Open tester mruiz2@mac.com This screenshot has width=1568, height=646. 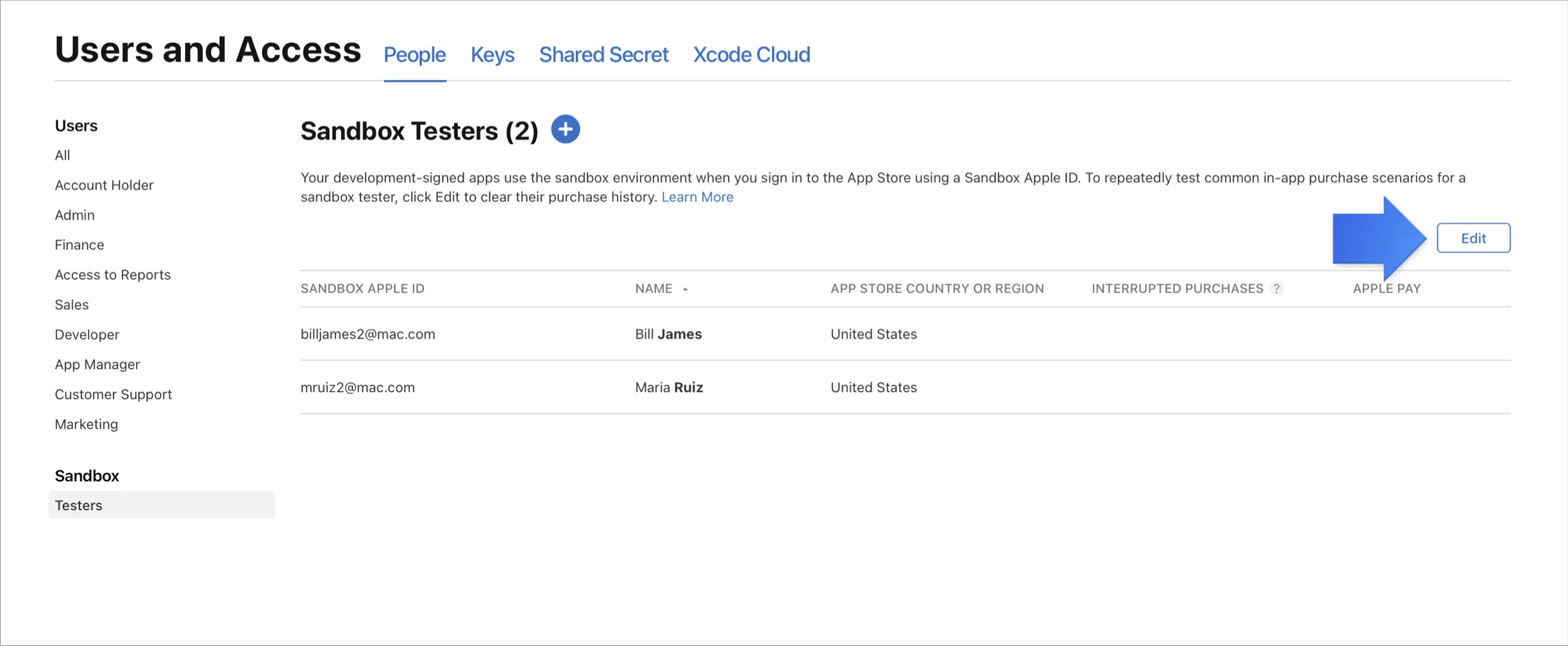357,388
